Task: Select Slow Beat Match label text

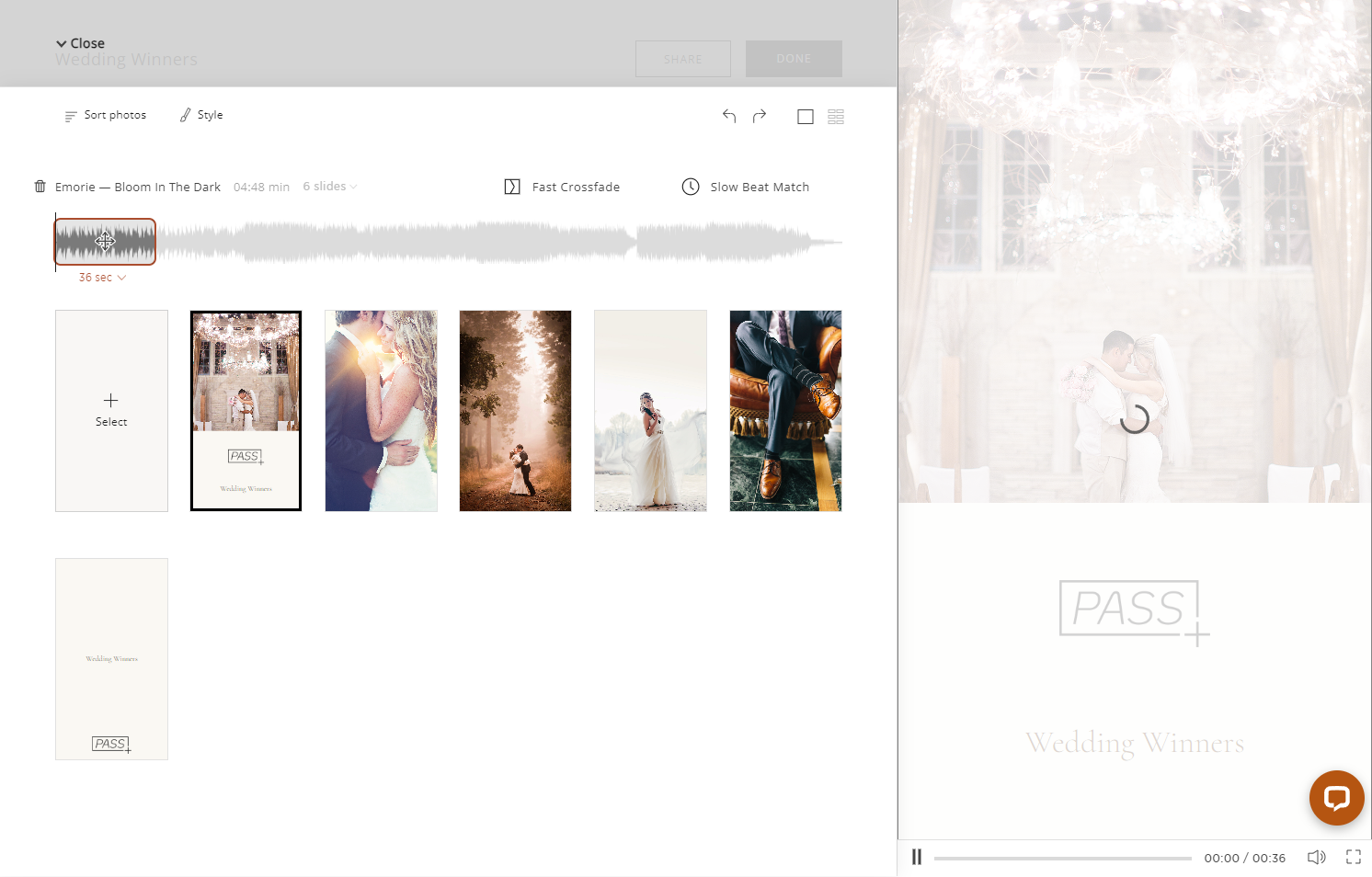Action: point(760,187)
